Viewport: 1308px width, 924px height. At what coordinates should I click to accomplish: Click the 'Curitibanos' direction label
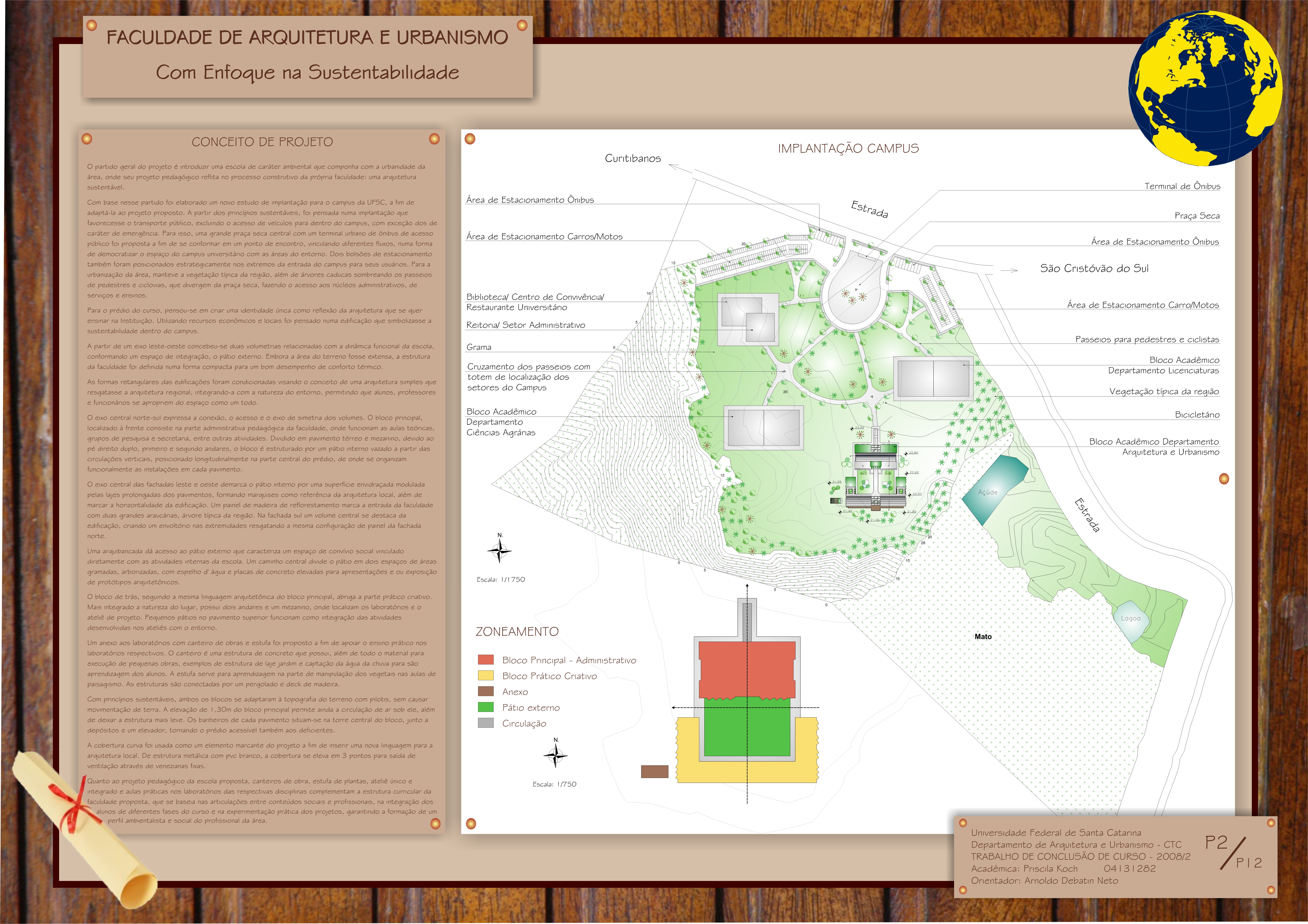click(x=633, y=158)
